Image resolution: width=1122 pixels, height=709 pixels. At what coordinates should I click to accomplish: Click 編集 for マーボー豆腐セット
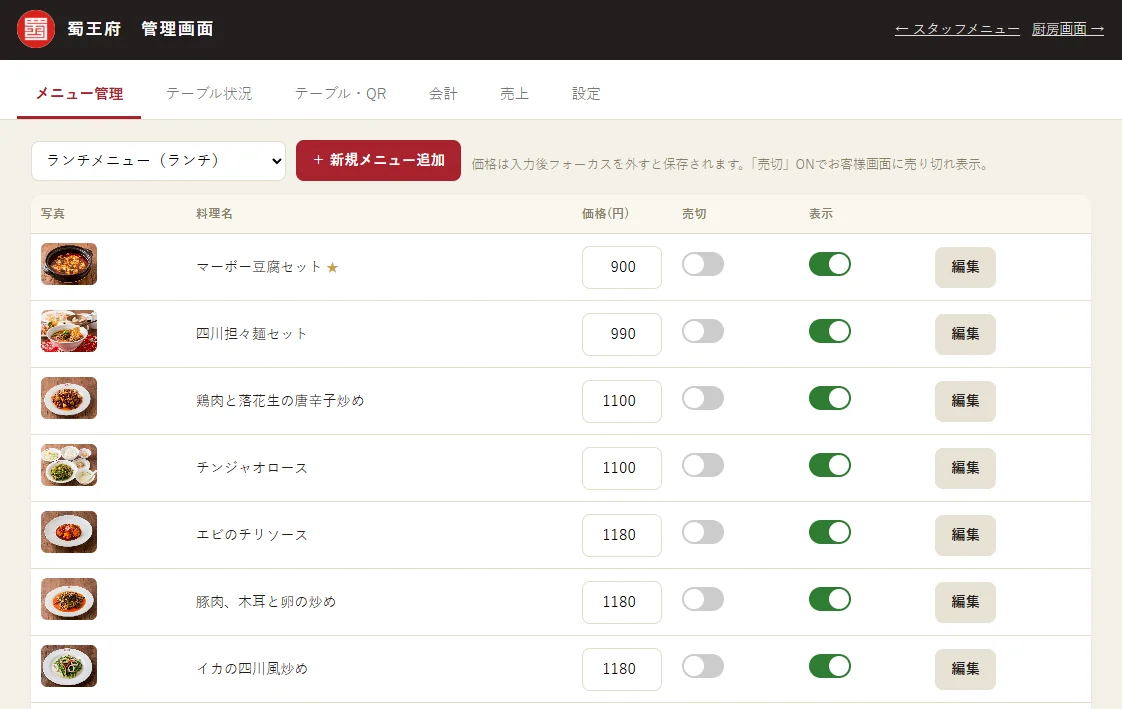tap(965, 267)
